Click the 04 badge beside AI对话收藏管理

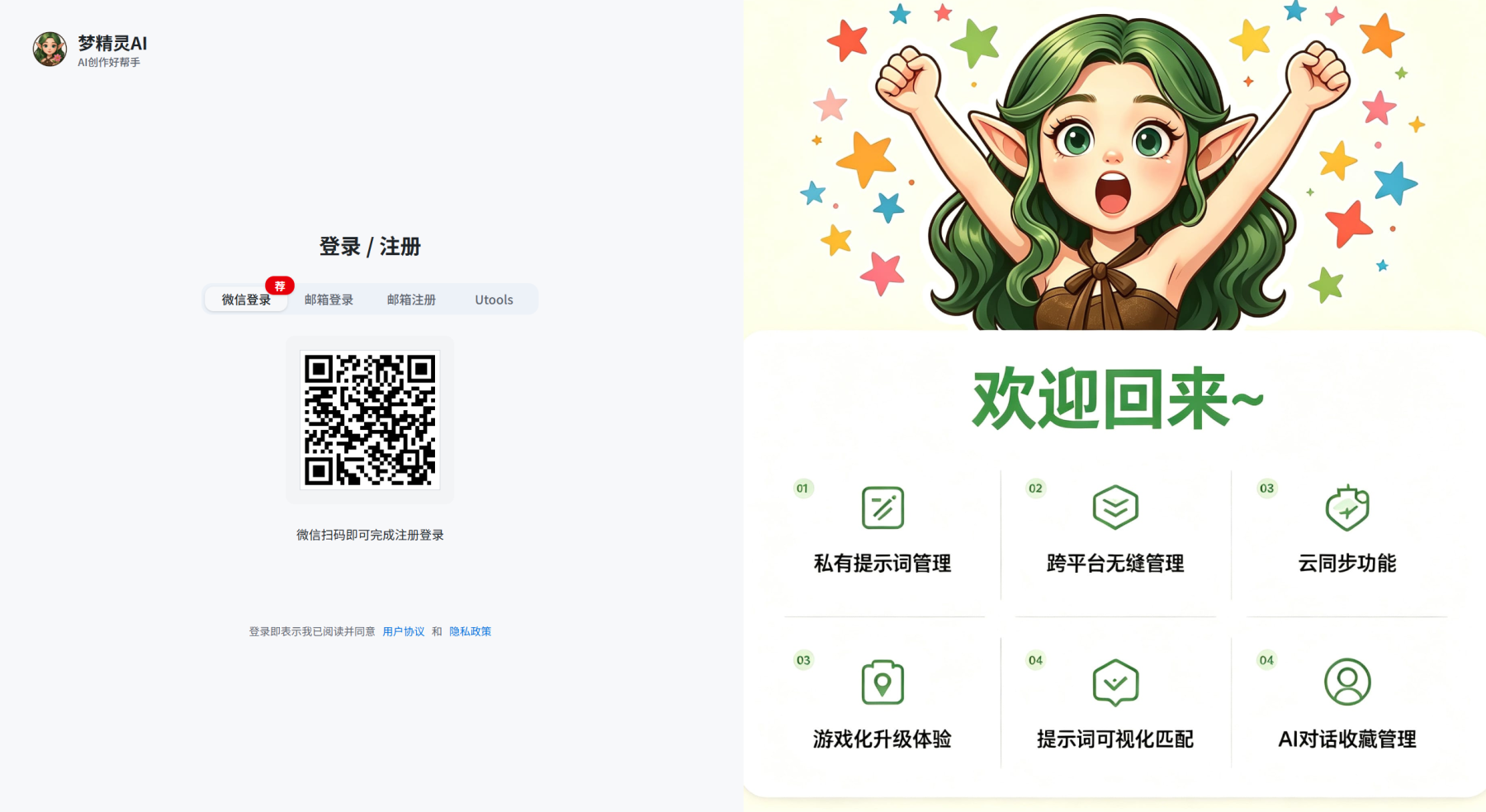(1266, 660)
